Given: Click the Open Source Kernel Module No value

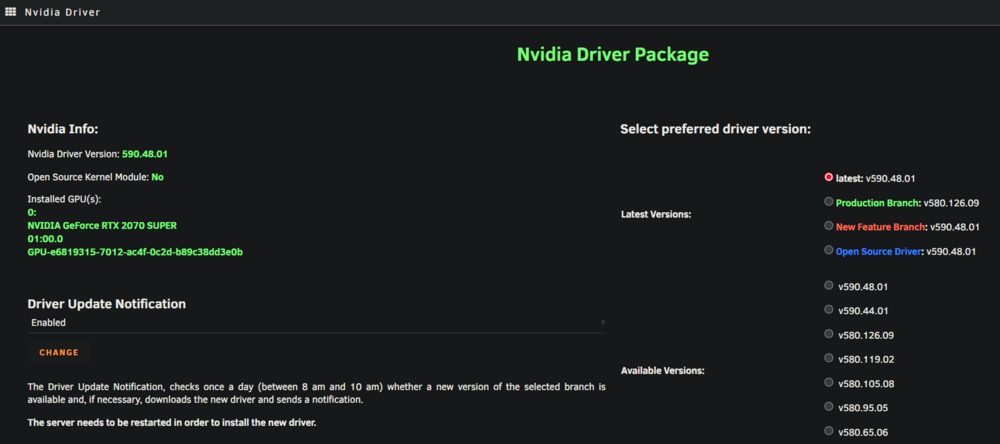Looking at the screenshot, I should pos(158,177).
